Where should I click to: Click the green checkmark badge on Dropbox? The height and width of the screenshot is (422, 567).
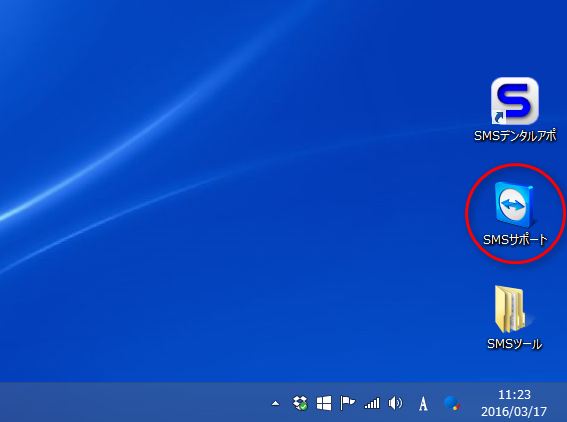point(304,407)
